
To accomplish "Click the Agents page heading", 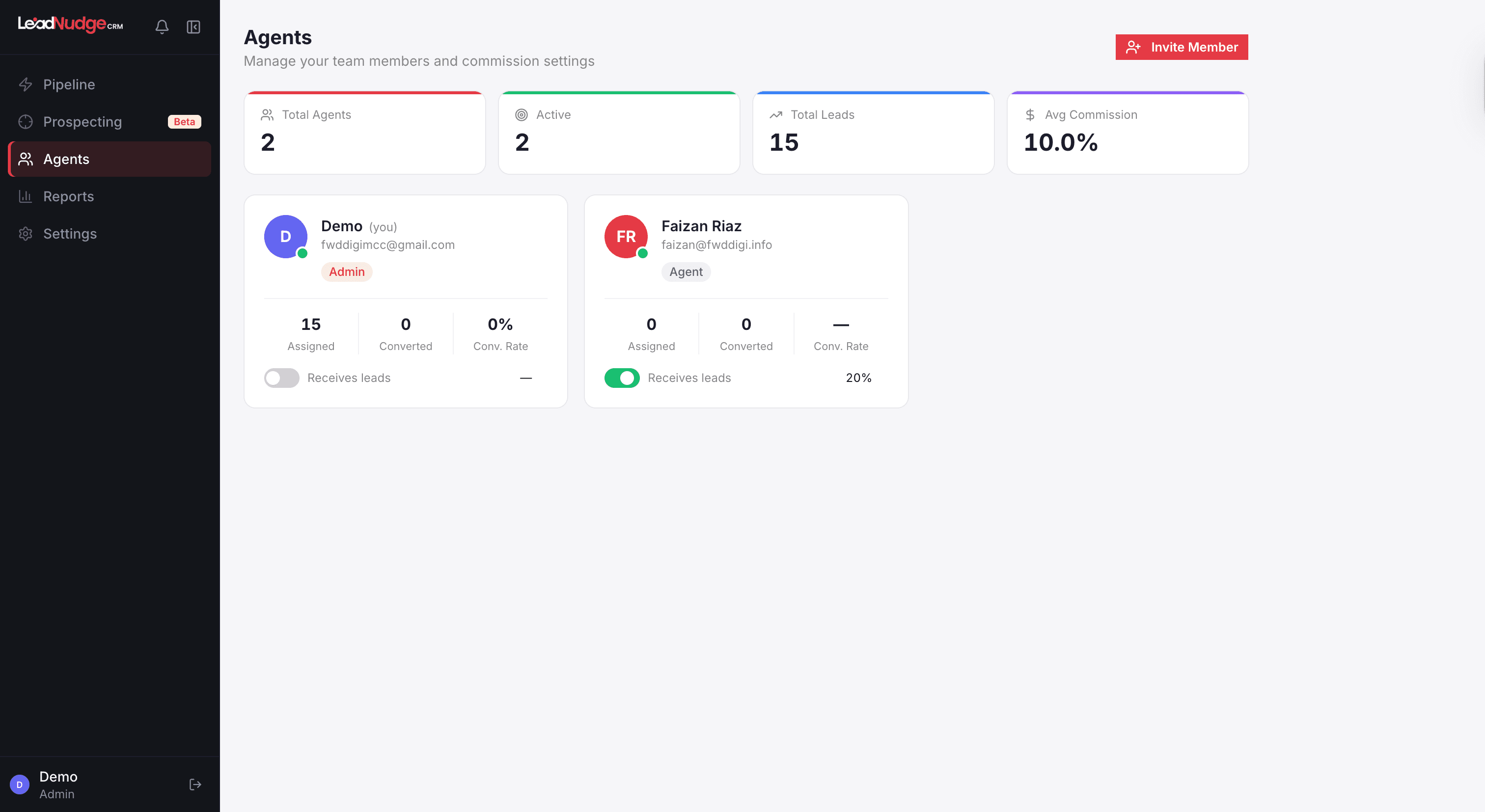I will [x=278, y=37].
